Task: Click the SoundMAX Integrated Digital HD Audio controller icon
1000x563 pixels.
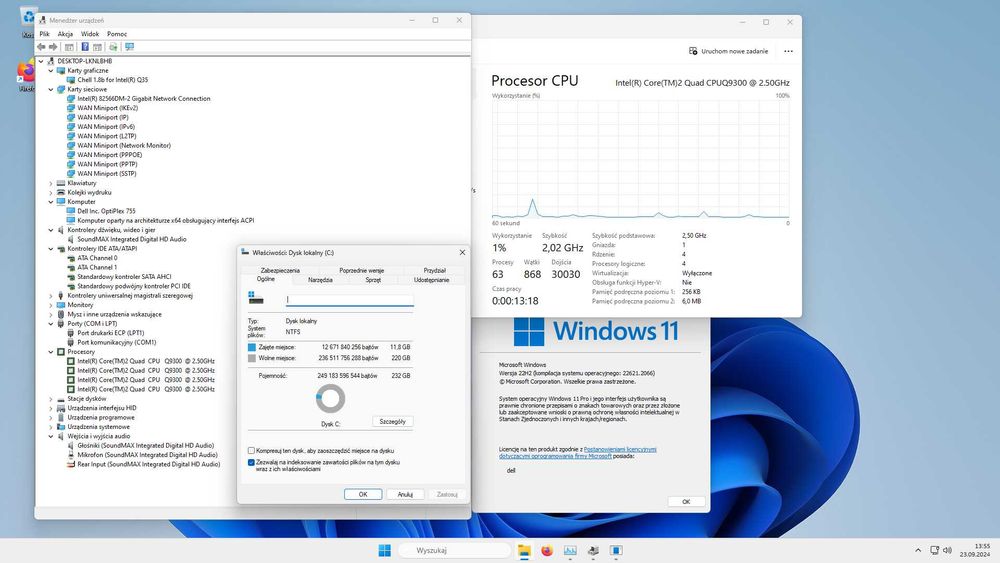Action: click(x=71, y=239)
